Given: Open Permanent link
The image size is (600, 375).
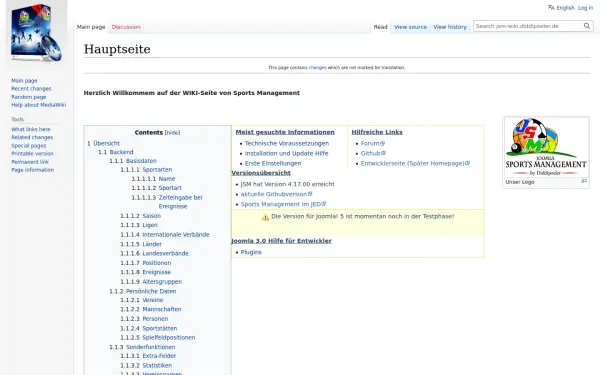Looking at the screenshot, I should pyautogui.click(x=30, y=162).
